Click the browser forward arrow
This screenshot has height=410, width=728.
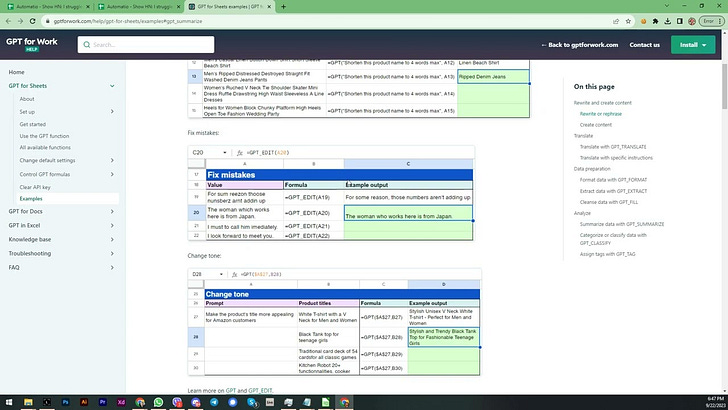(x=20, y=21)
